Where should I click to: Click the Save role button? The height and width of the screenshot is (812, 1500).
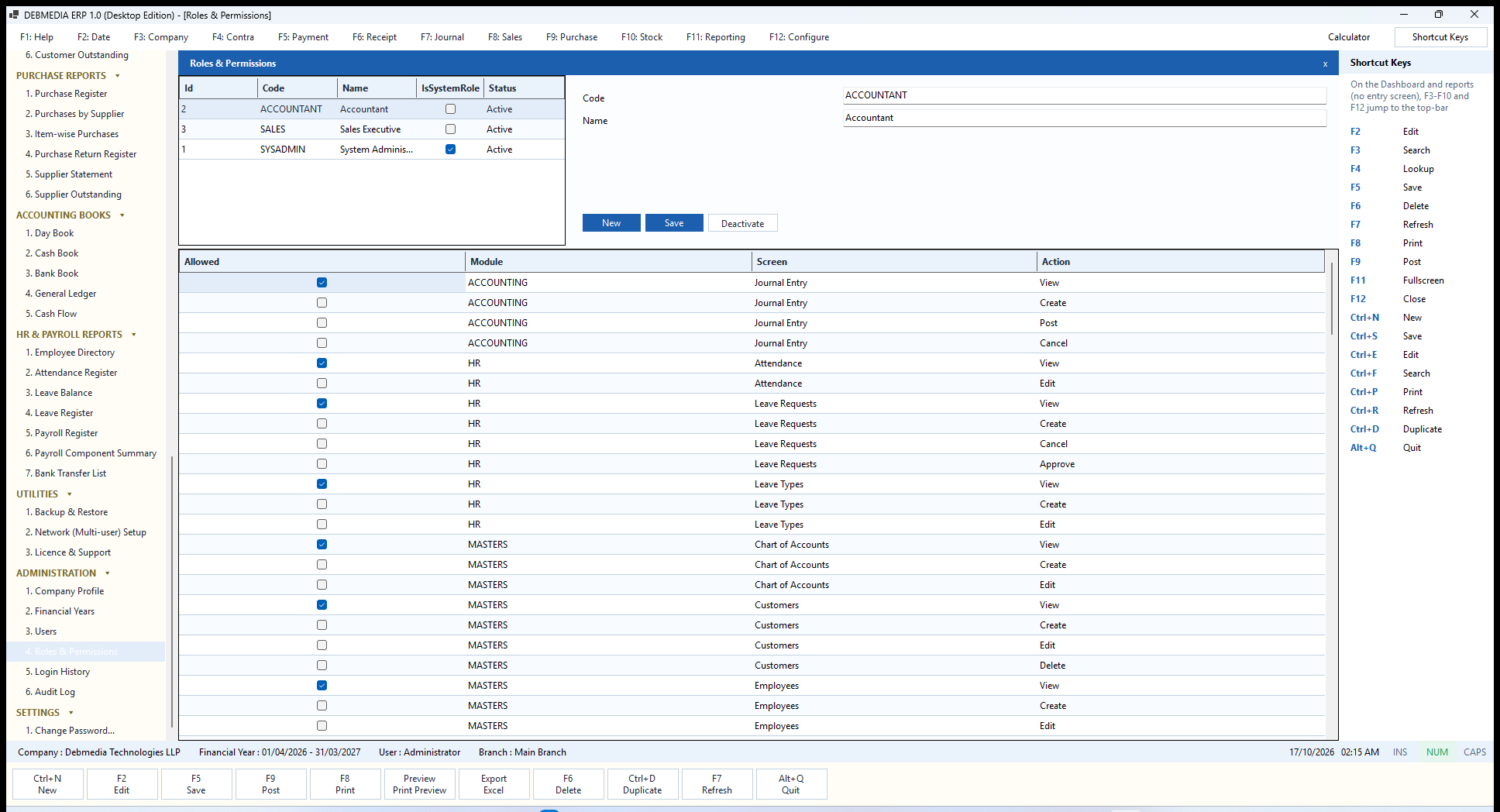674,223
